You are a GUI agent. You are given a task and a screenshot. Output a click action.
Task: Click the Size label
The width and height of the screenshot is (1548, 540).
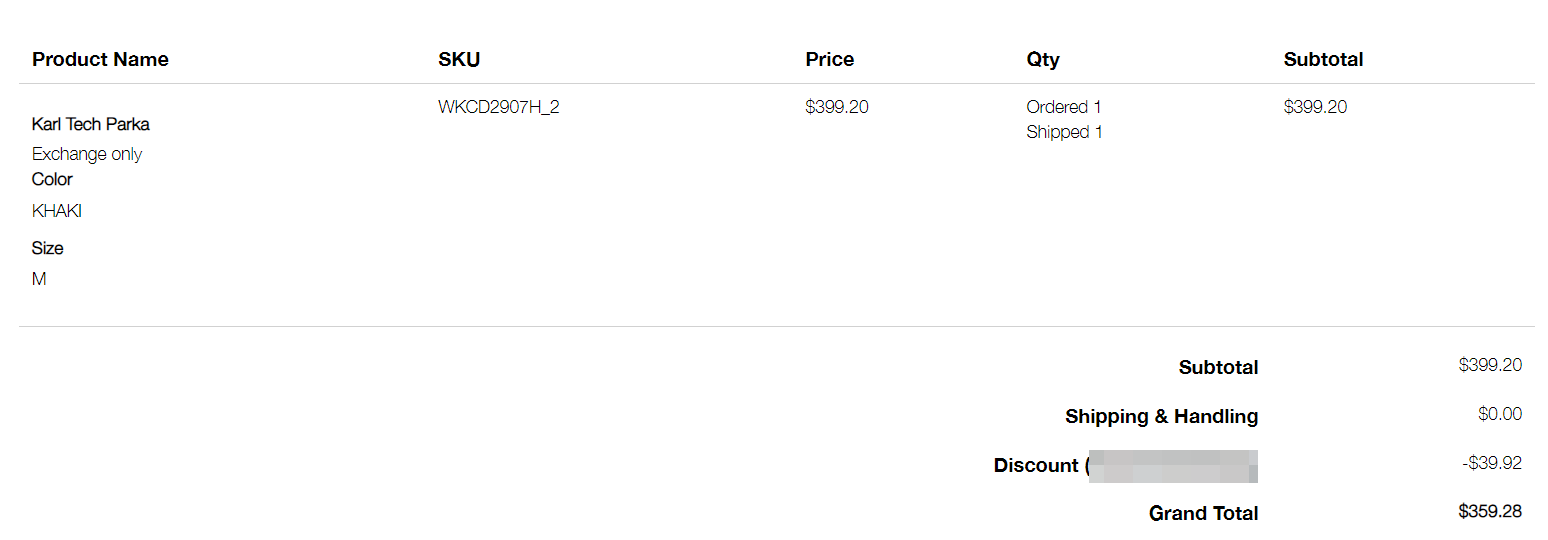click(x=47, y=248)
